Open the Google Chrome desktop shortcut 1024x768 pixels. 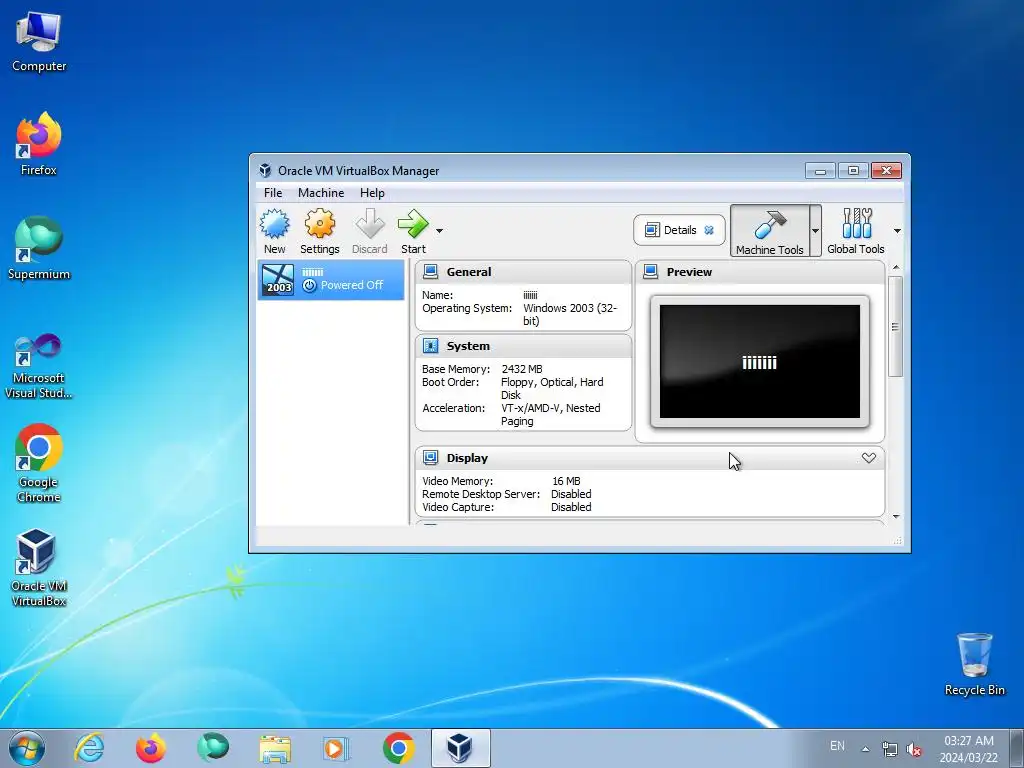(39, 464)
